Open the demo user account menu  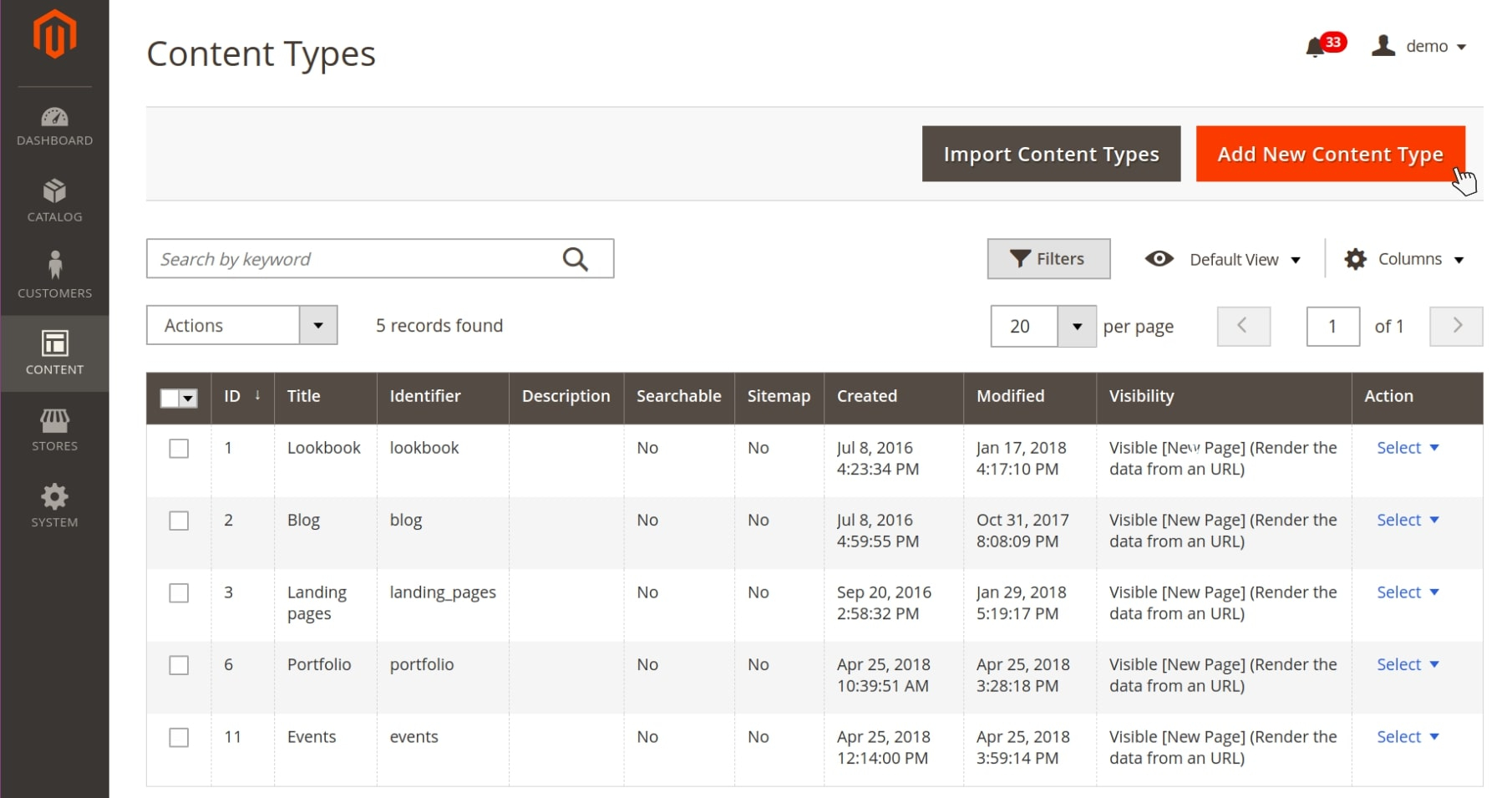point(1420,46)
